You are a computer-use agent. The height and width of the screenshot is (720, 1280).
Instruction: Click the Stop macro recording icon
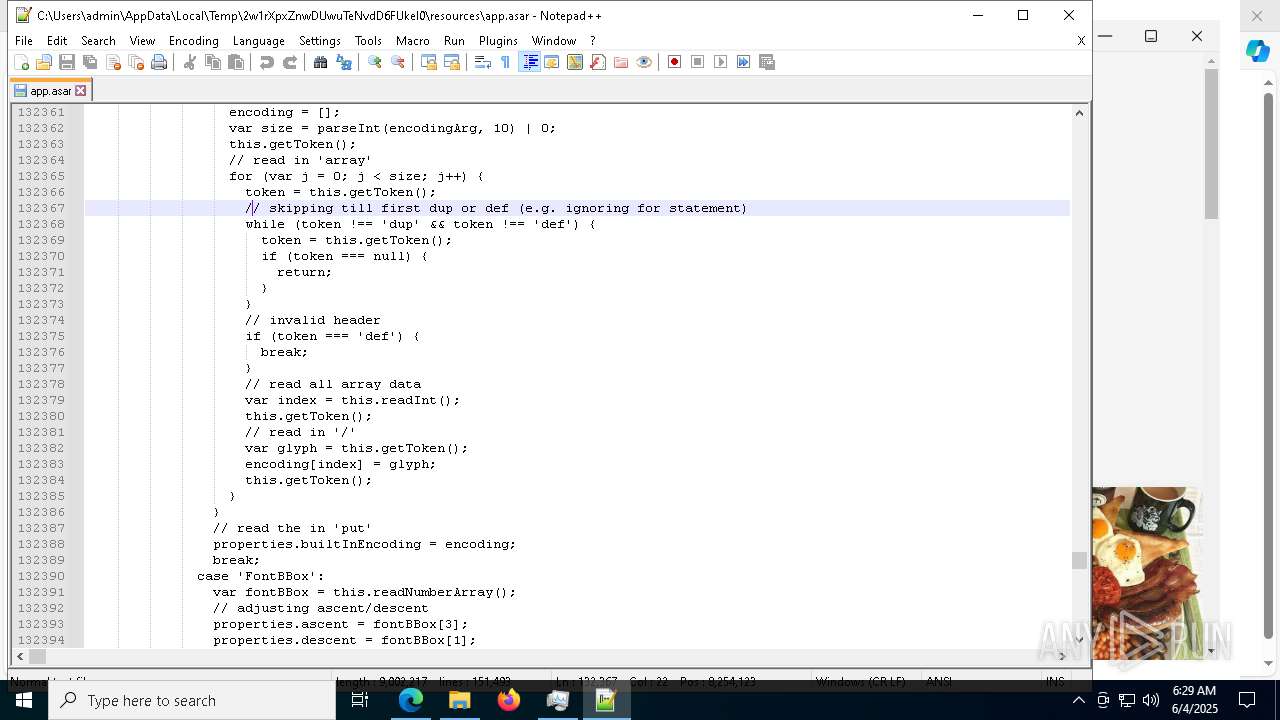[x=698, y=62]
